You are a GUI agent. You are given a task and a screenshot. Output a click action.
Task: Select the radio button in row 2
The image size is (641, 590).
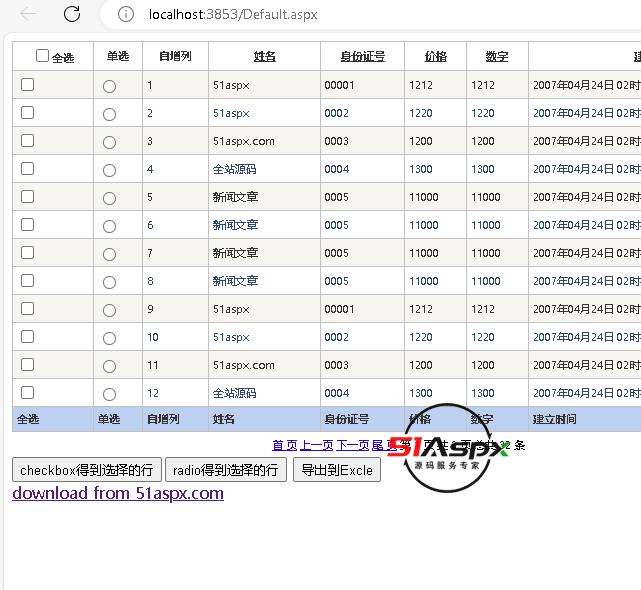coord(109,114)
